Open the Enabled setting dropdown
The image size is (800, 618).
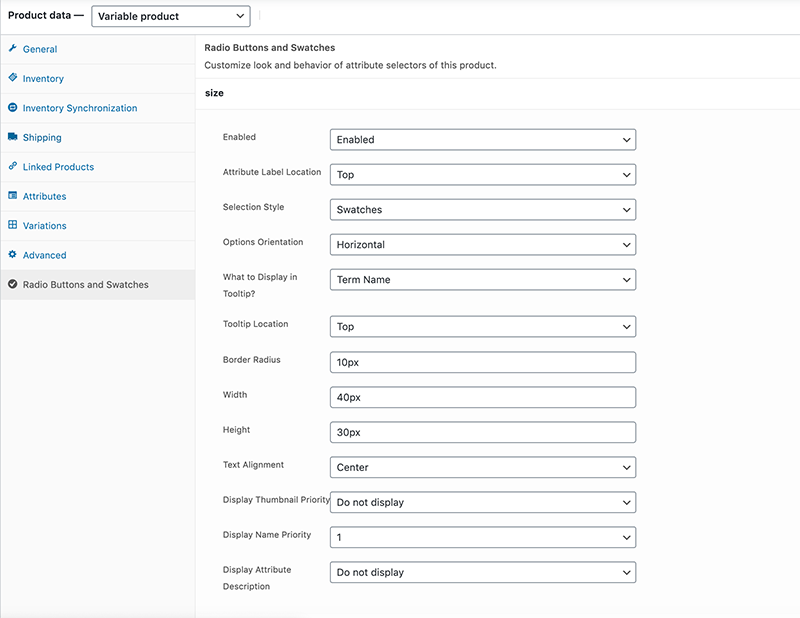[483, 139]
